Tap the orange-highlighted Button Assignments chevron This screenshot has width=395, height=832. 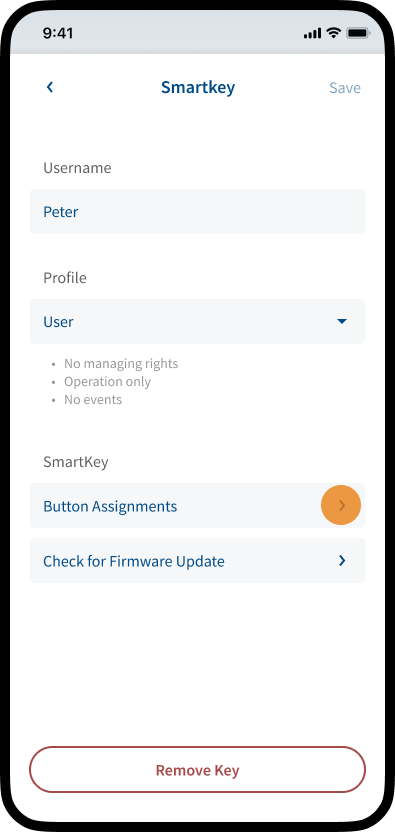(341, 505)
